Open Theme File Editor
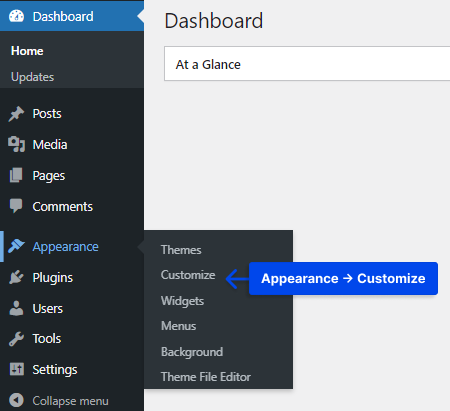 pos(206,377)
